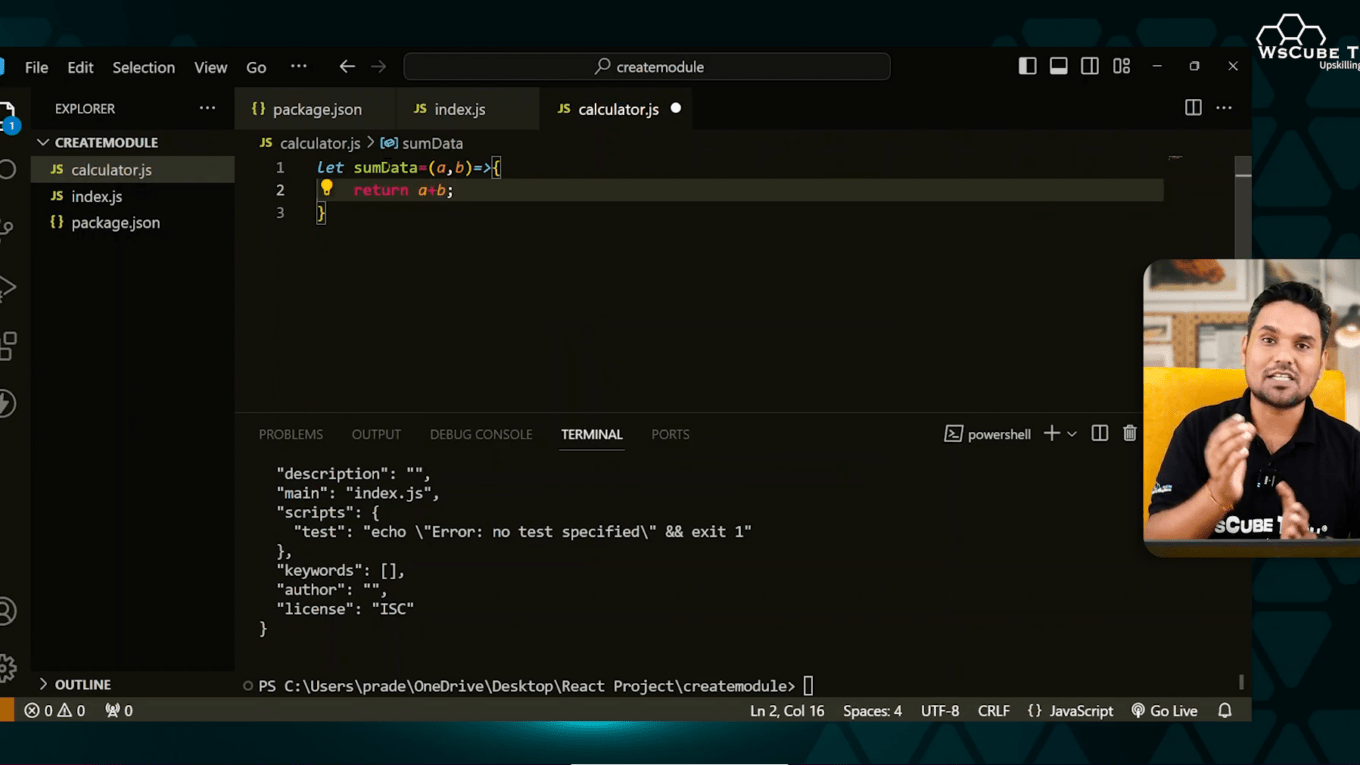Click the sumData breadcrumb symbol

[422, 143]
